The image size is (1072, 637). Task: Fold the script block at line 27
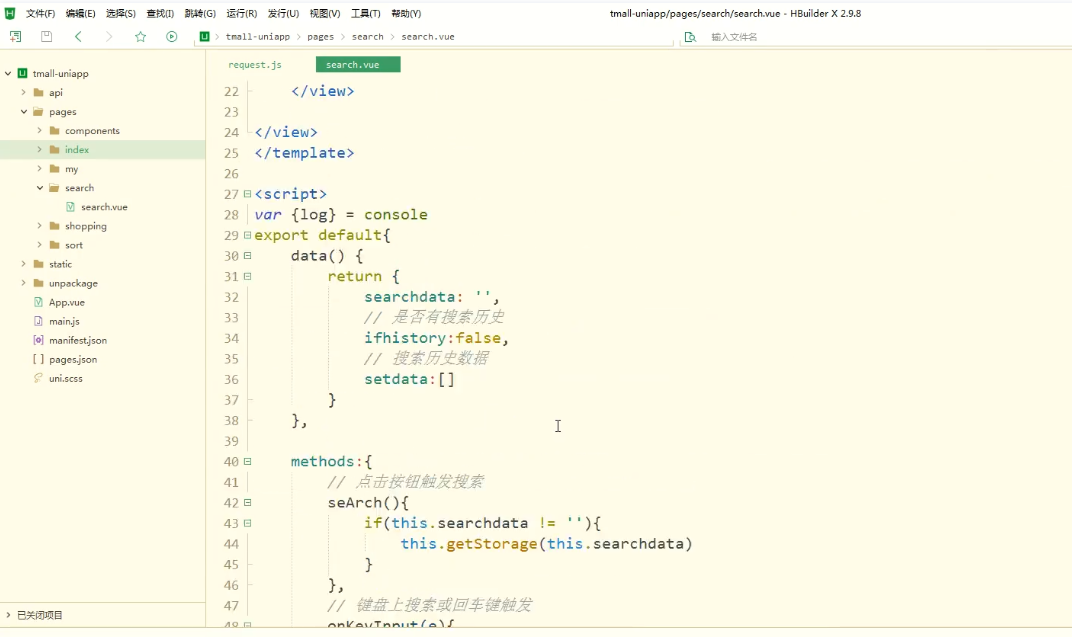pyautogui.click(x=247, y=194)
